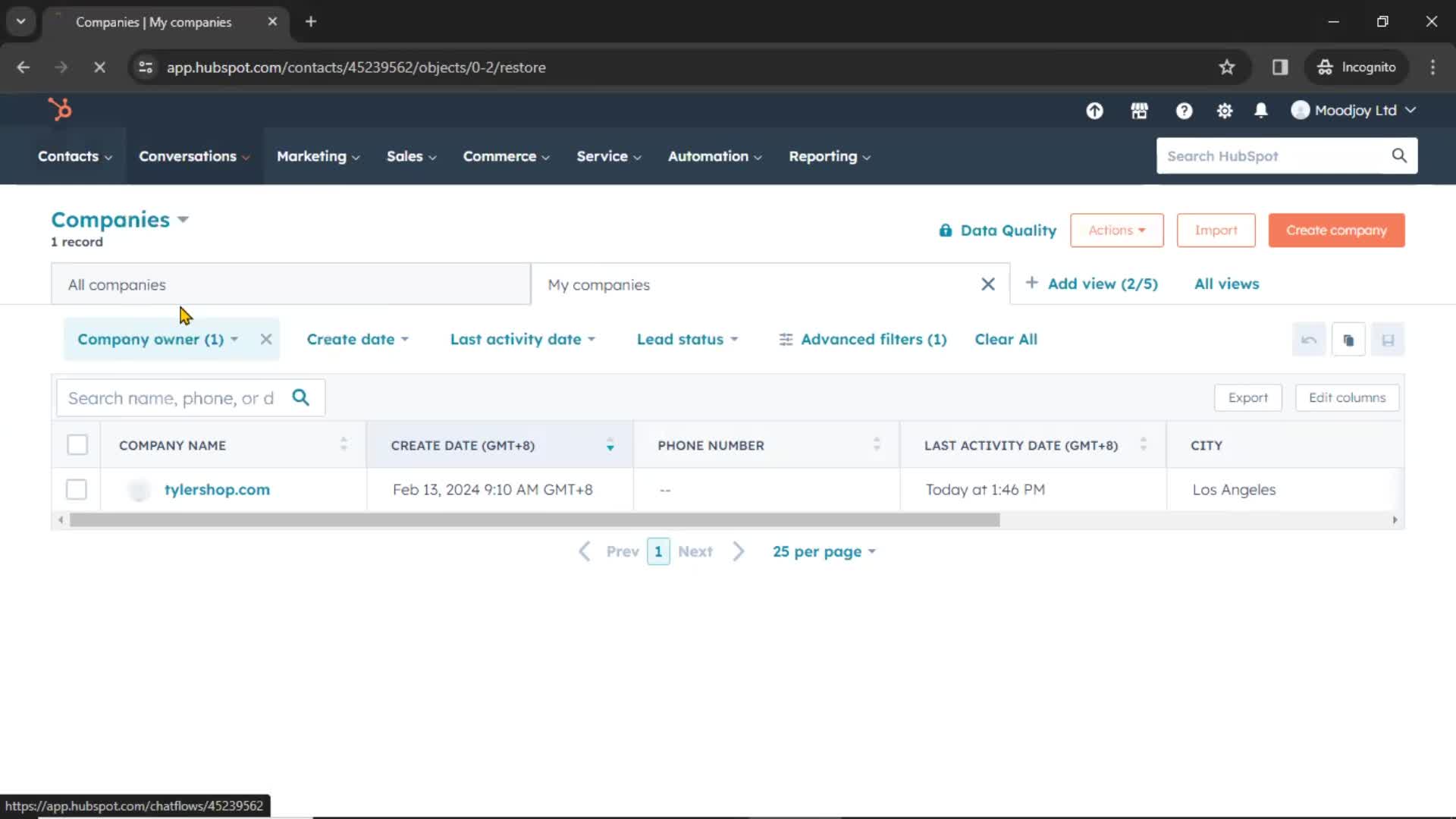The image size is (1456, 819).
Task: Open the Reporting menu
Action: [830, 156]
